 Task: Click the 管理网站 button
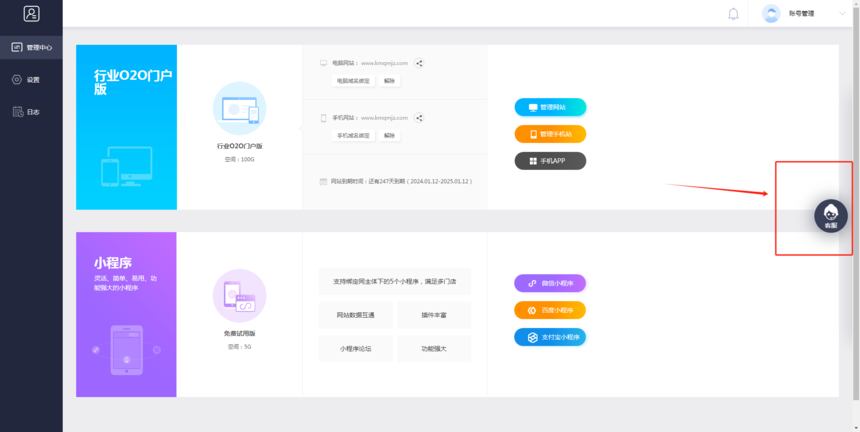pyautogui.click(x=550, y=107)
